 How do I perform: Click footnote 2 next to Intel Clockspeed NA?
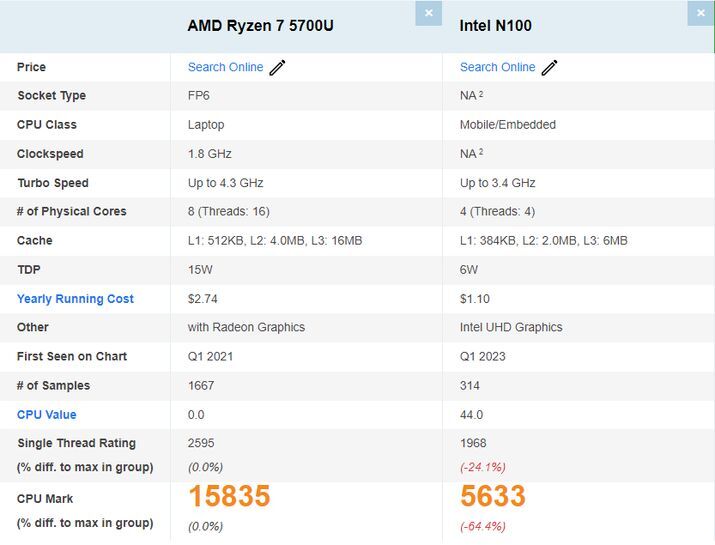click(481, 152)
